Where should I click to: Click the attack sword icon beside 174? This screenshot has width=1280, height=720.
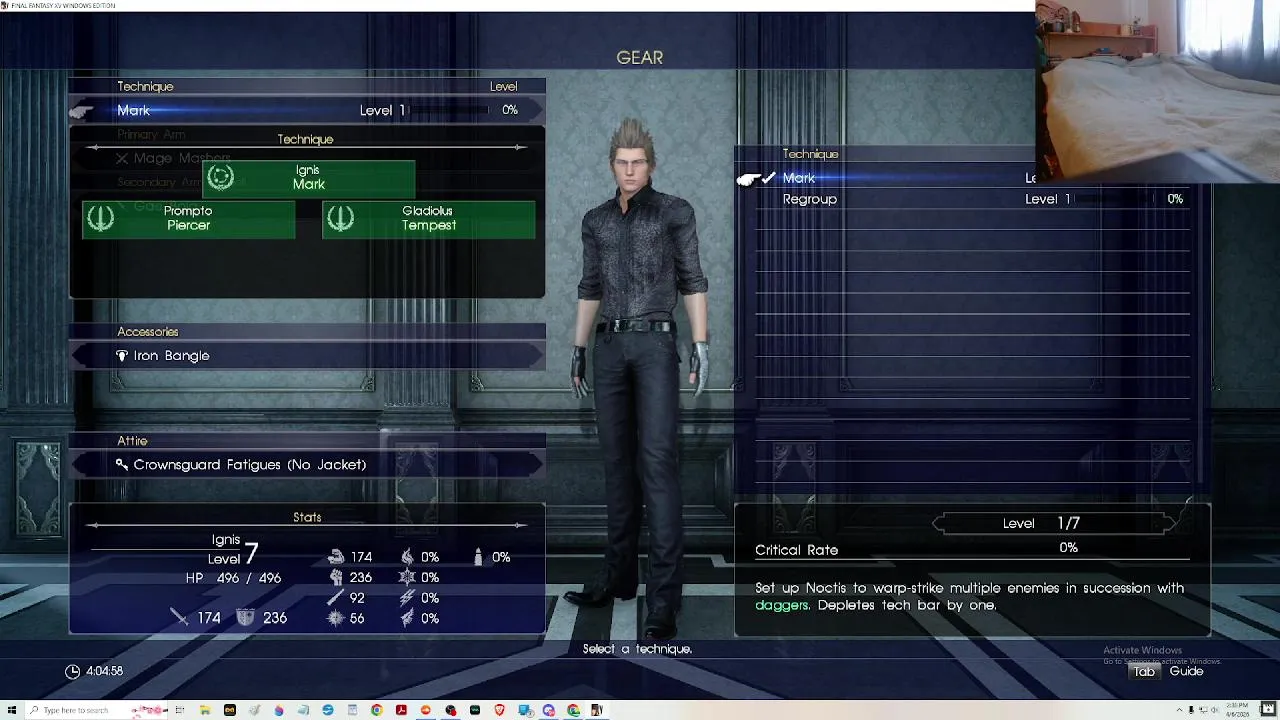pyautogui.click(x=180, y=618)
